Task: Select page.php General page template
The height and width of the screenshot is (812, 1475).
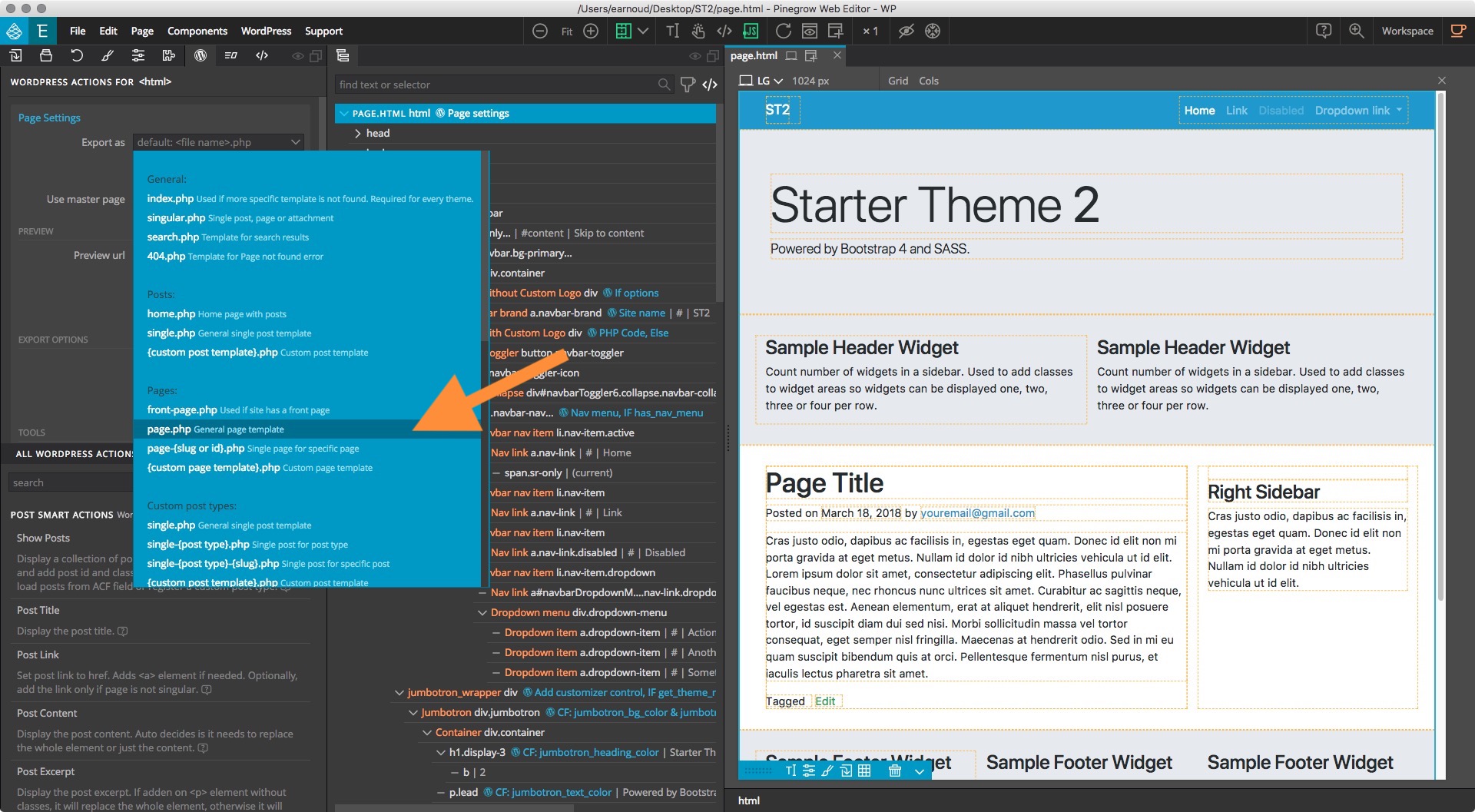Action: [307, 429]
